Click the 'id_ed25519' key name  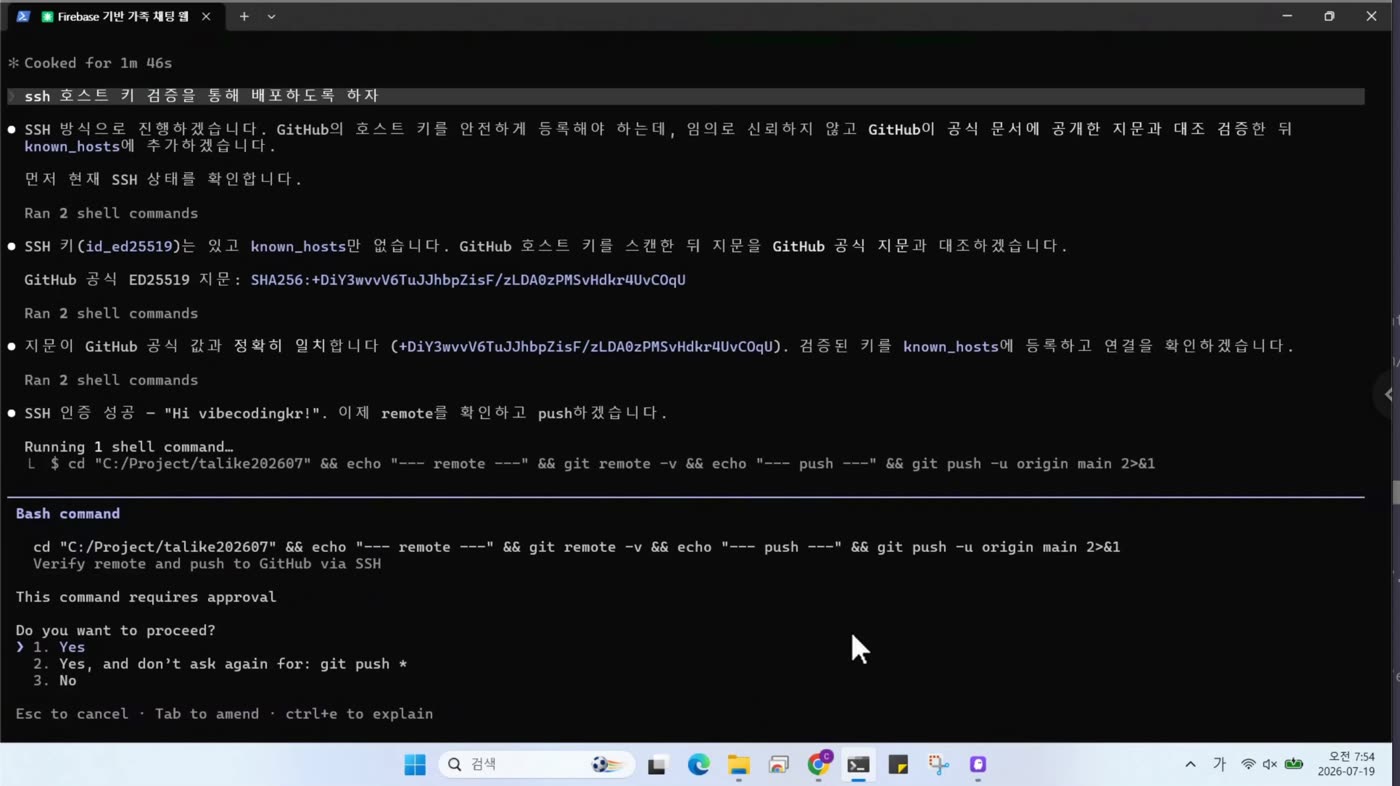click(x=129, y=246)
